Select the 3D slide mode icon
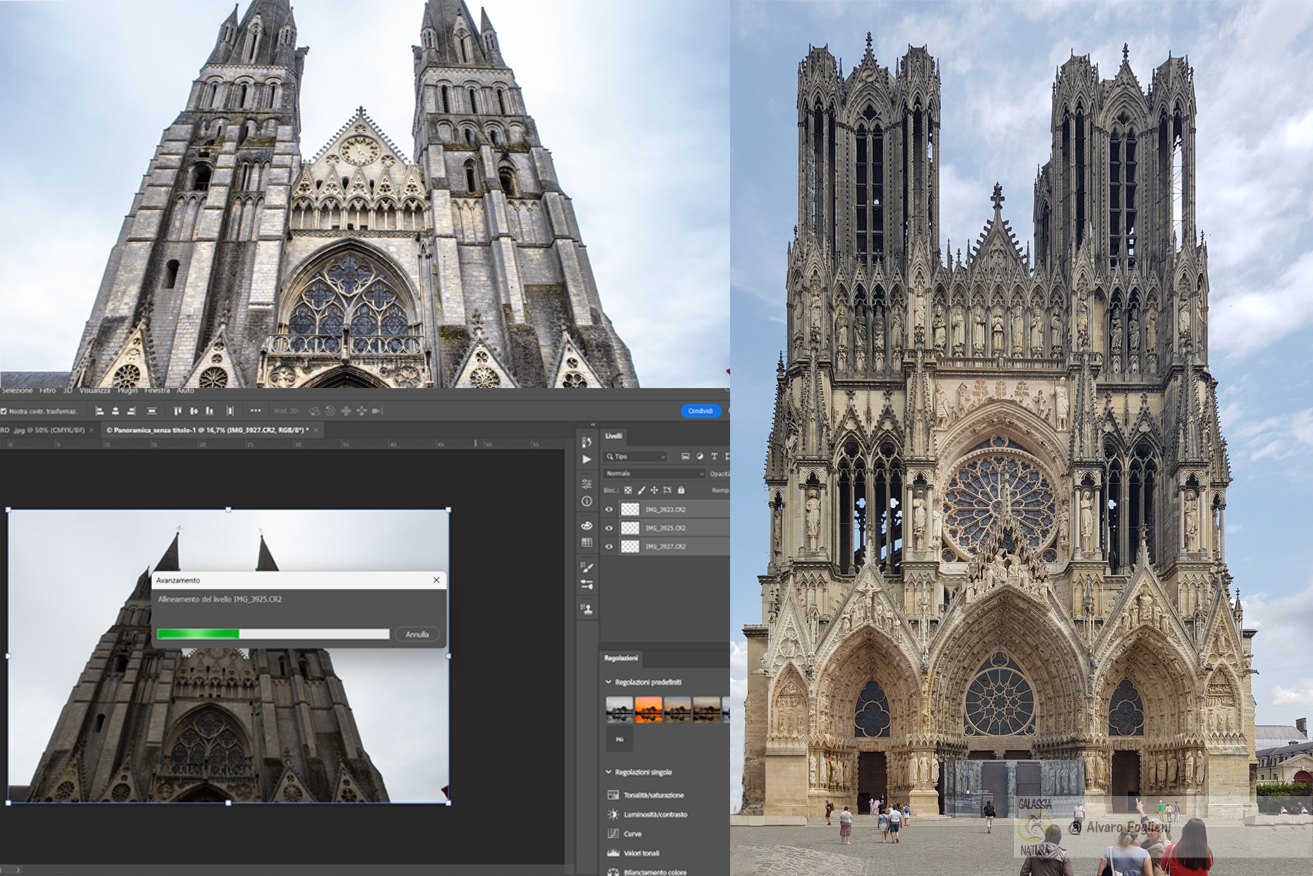This screenshot has width=1313, height=876. pyautogui.click(x=361, y=411)
